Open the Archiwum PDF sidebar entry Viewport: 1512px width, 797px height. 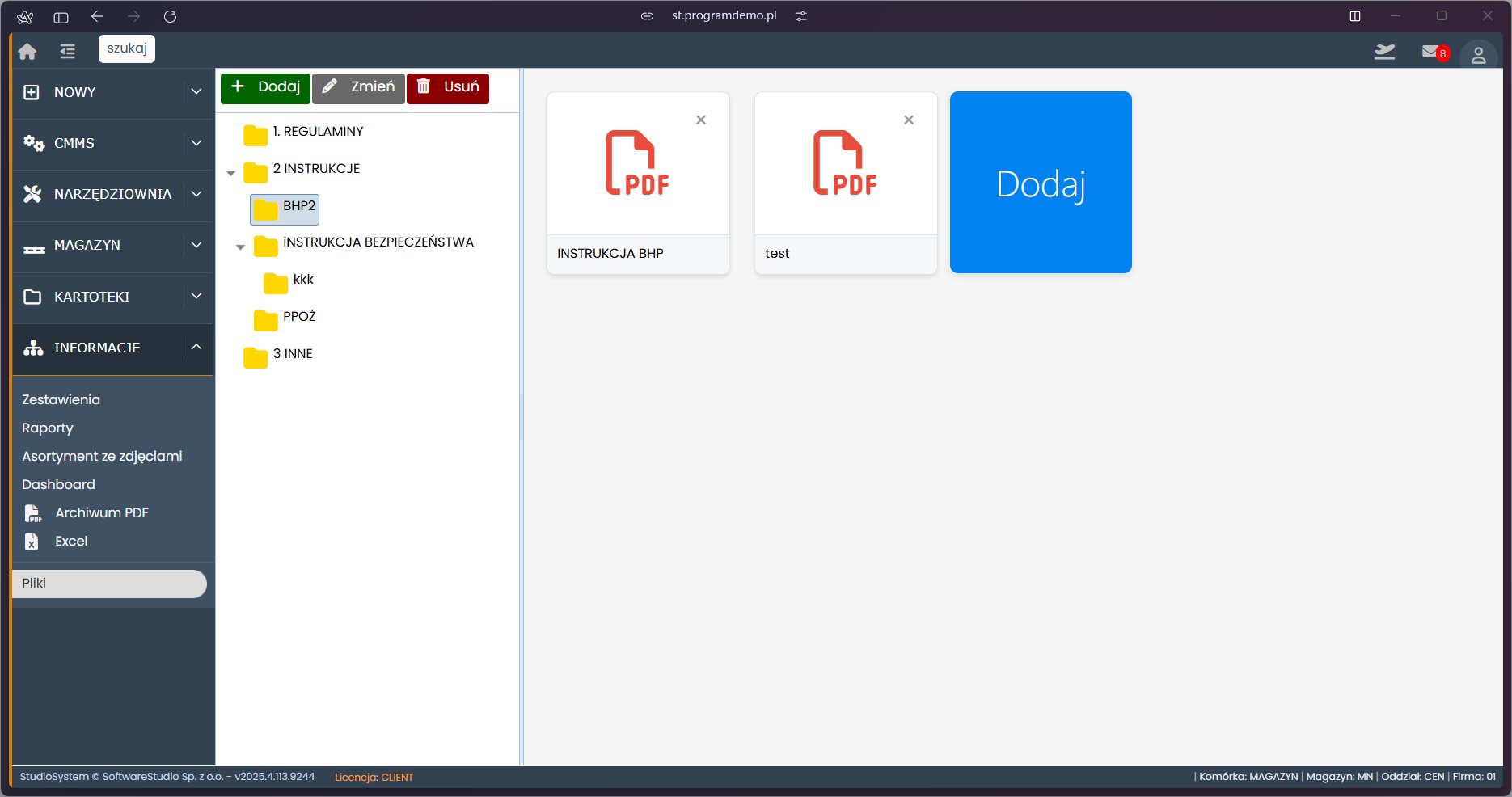pyautogui.click(x=101, y=512)
